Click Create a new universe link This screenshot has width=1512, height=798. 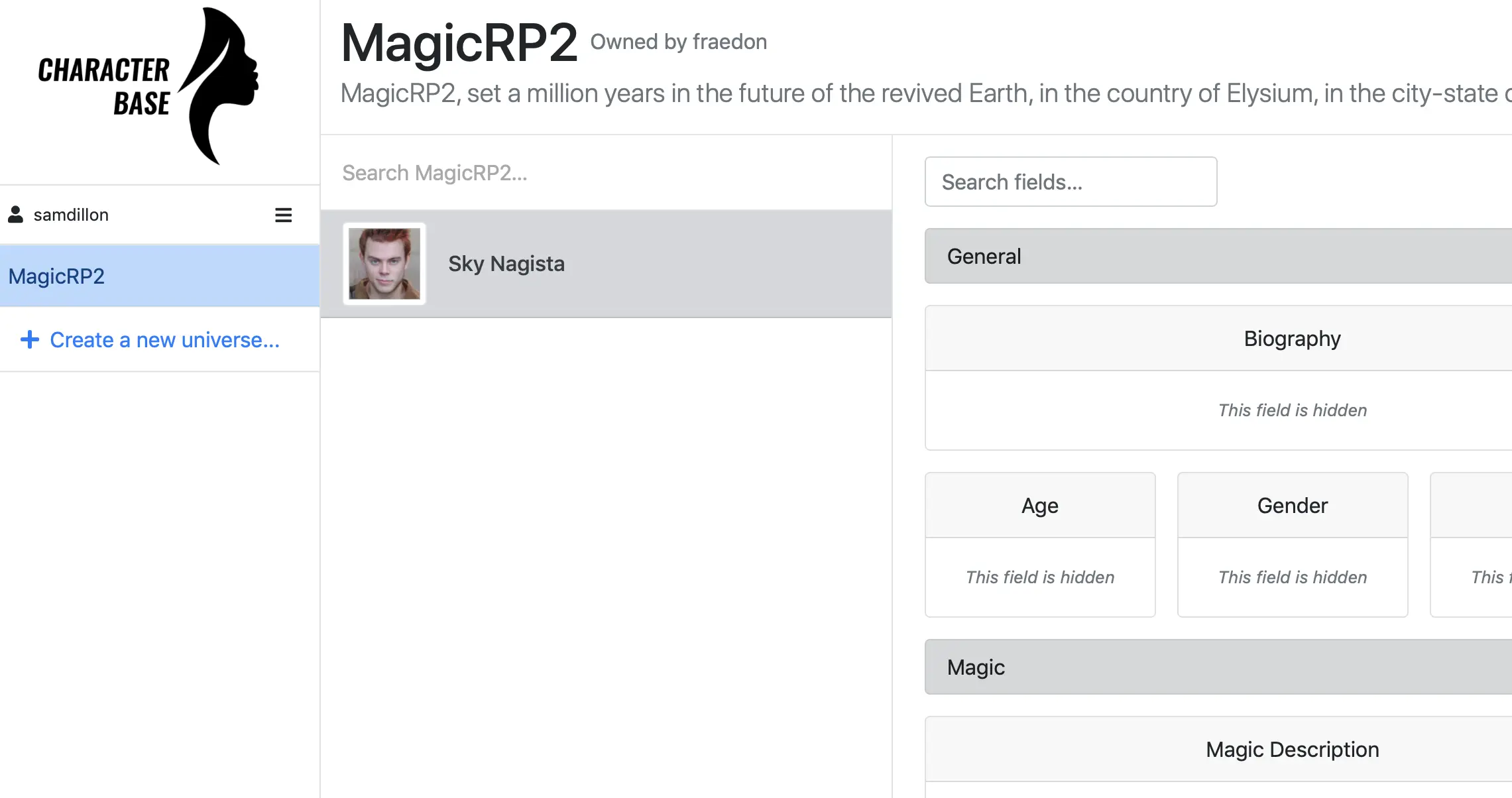tap(164, 339)
